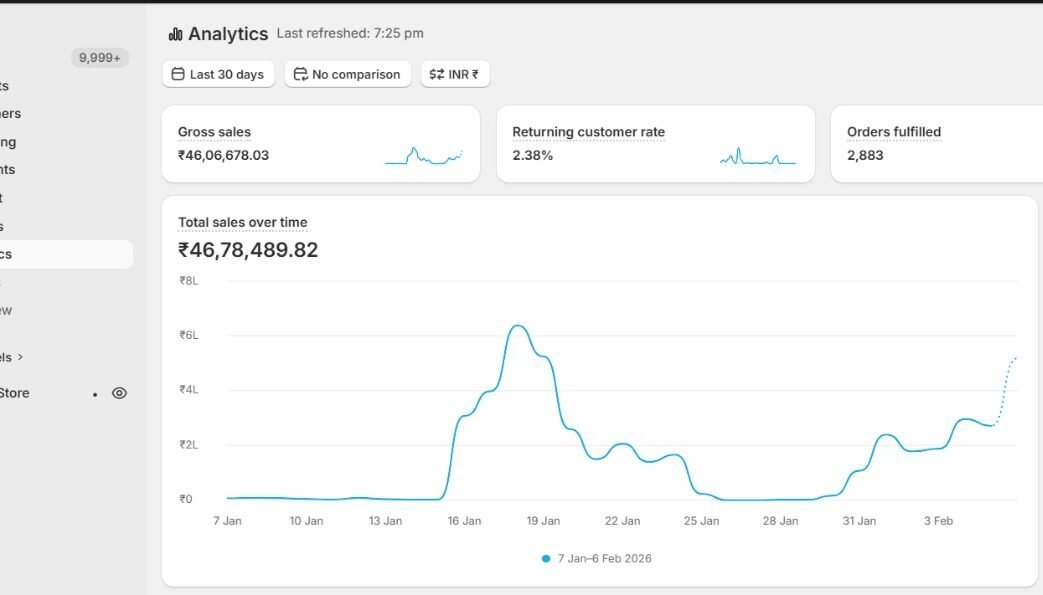Click the calendar icon in Last 30 days
The height and width of the screenshot is (595, 1043).
click(x=178, y=74)
